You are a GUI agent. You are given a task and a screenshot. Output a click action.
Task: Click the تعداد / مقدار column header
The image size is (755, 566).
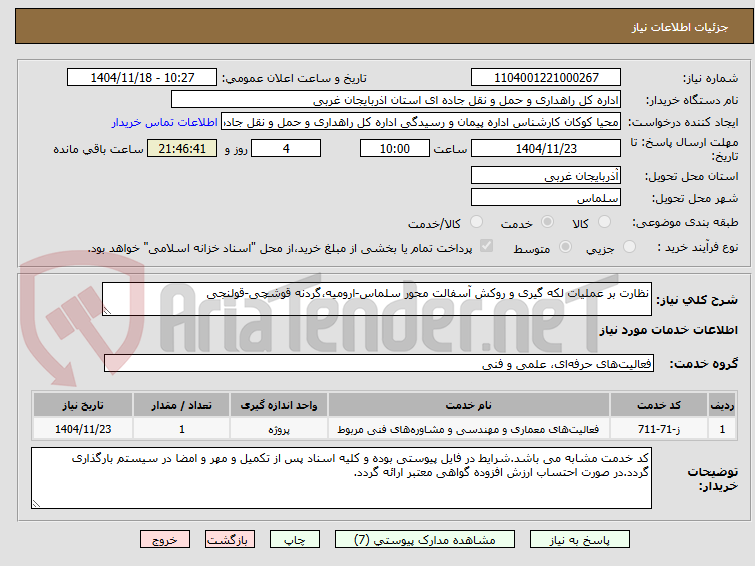(182, 405)
